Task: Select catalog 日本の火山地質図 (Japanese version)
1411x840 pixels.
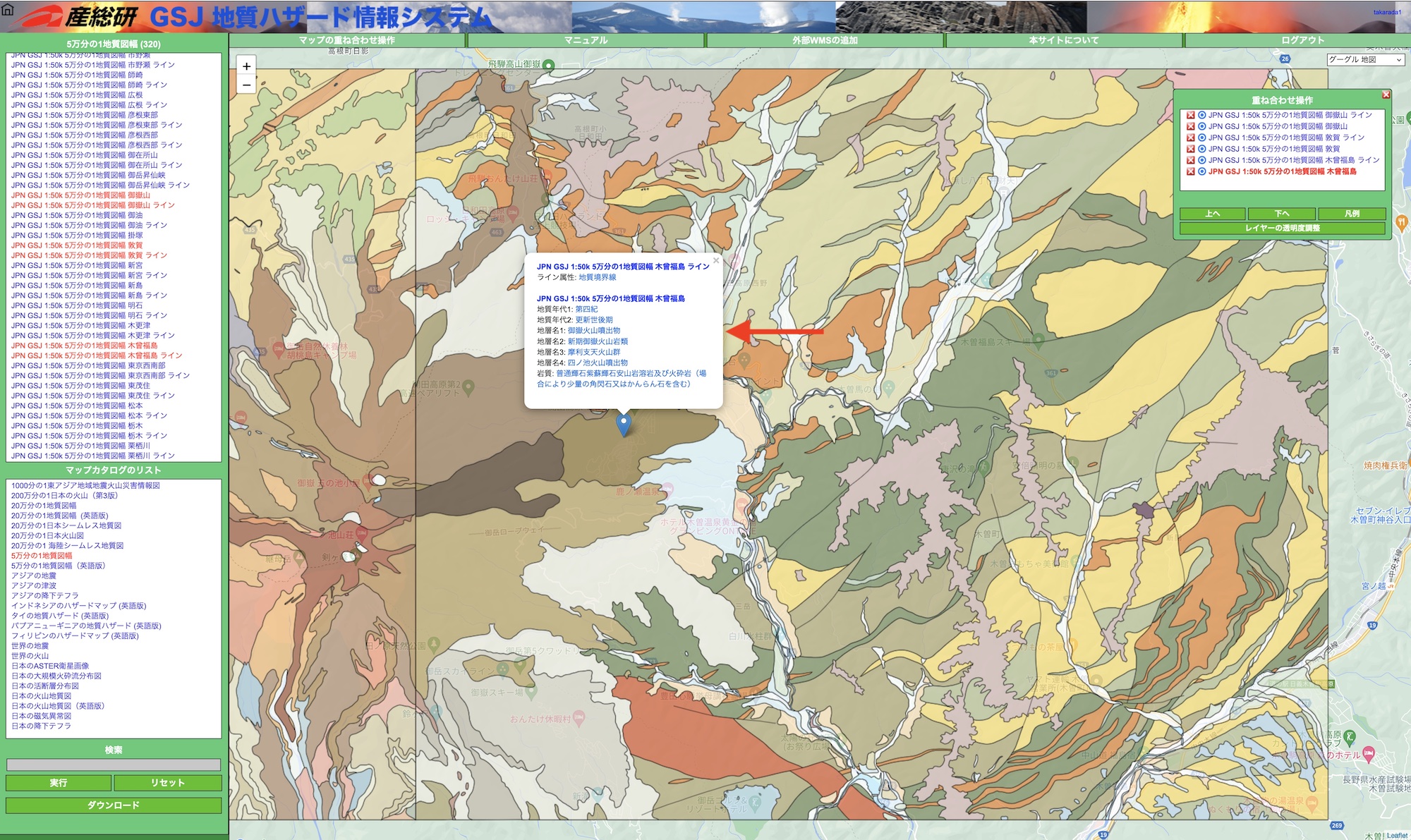Action: pos(41,696)
